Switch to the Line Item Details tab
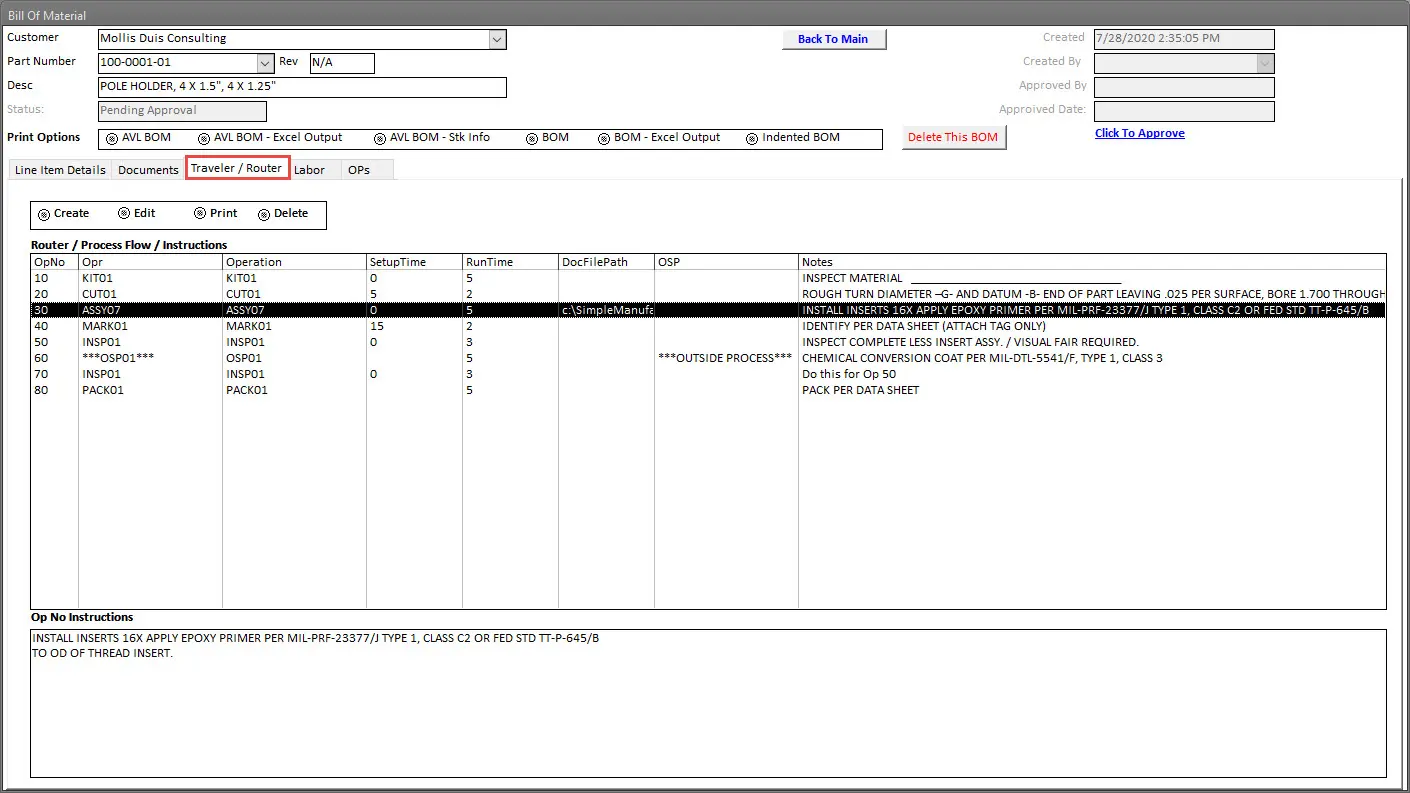The height and width of the screenshot is (793, 1410). click(x=60, y=170)
